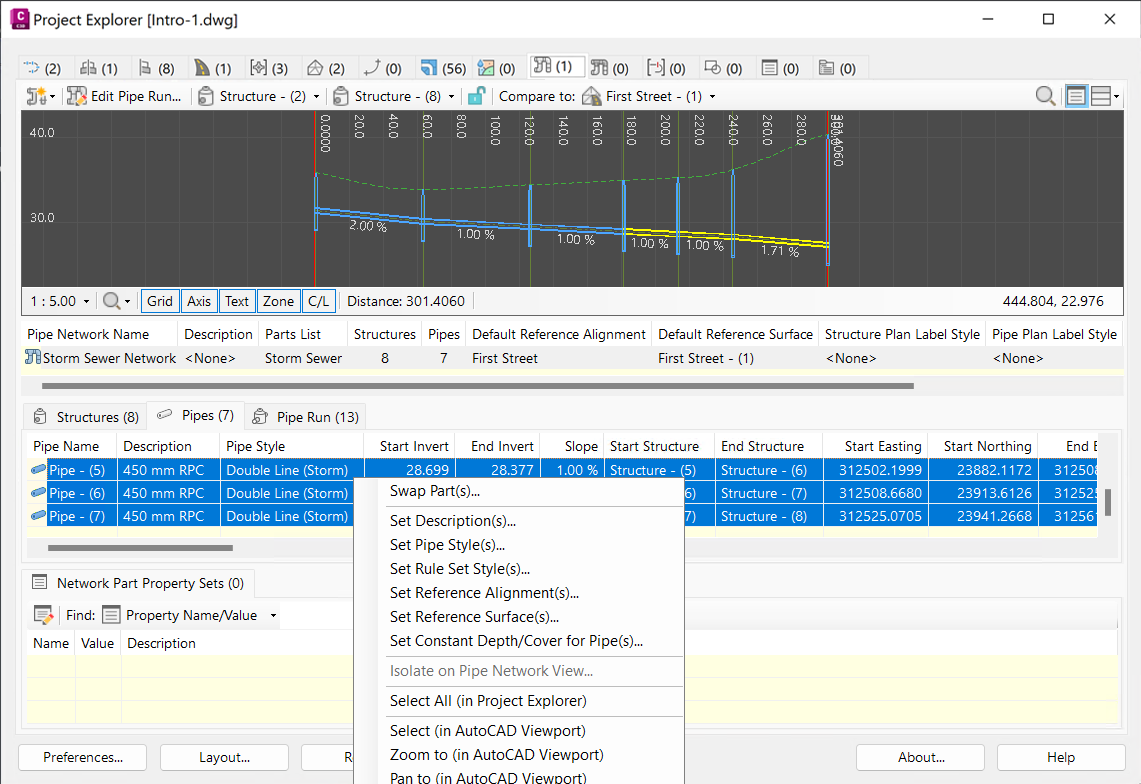Select the Network Part Property Sets (0) tab

click(138, 583)
